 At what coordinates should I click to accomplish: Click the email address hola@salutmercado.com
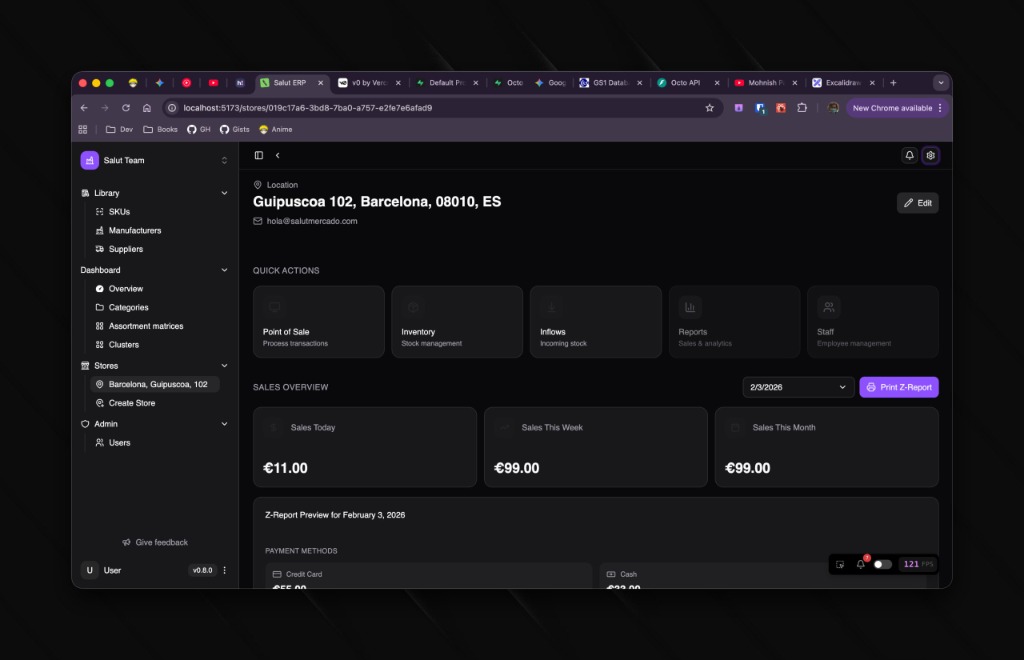coord(311,221)
